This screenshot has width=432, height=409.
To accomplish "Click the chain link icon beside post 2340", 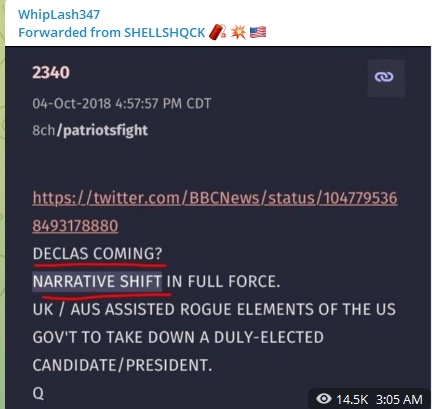I will pyautogui.click(x=386, y=77).
